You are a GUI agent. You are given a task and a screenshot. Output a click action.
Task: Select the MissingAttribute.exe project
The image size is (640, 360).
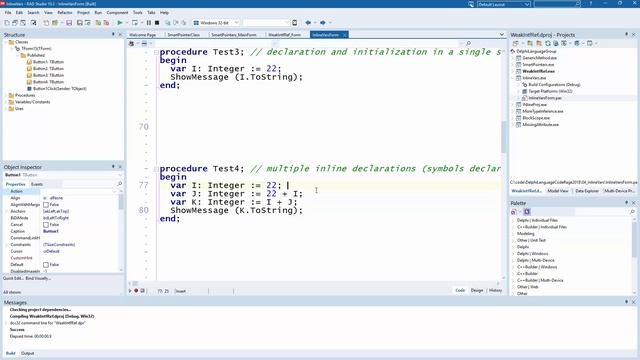point(540,125)
